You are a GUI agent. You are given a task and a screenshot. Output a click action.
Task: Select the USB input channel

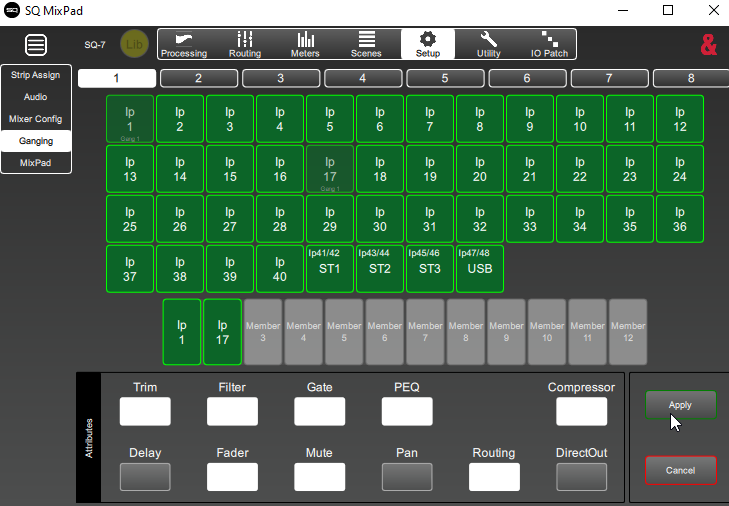coord(480,269)
